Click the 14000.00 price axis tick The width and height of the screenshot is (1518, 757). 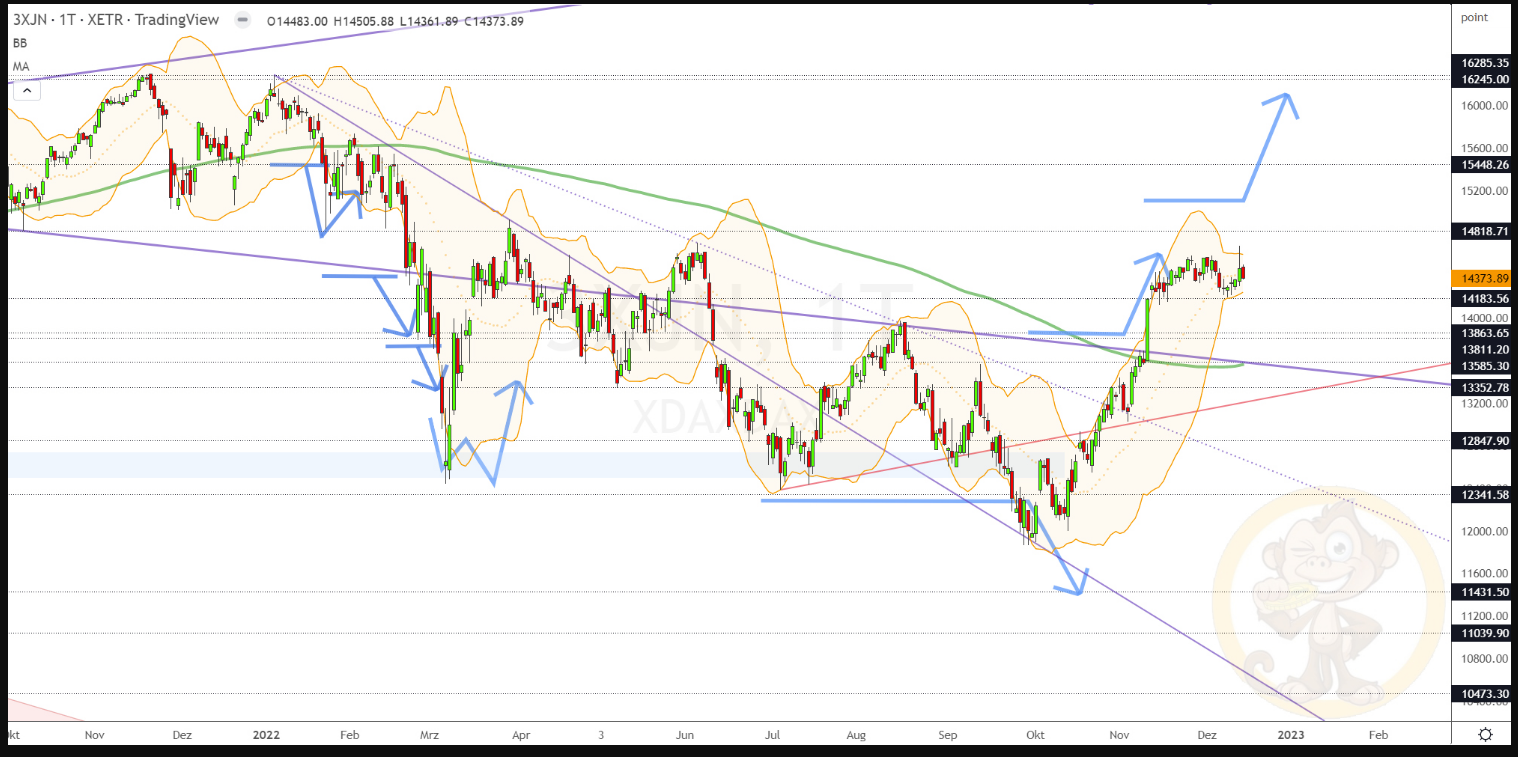point(1484,318)
